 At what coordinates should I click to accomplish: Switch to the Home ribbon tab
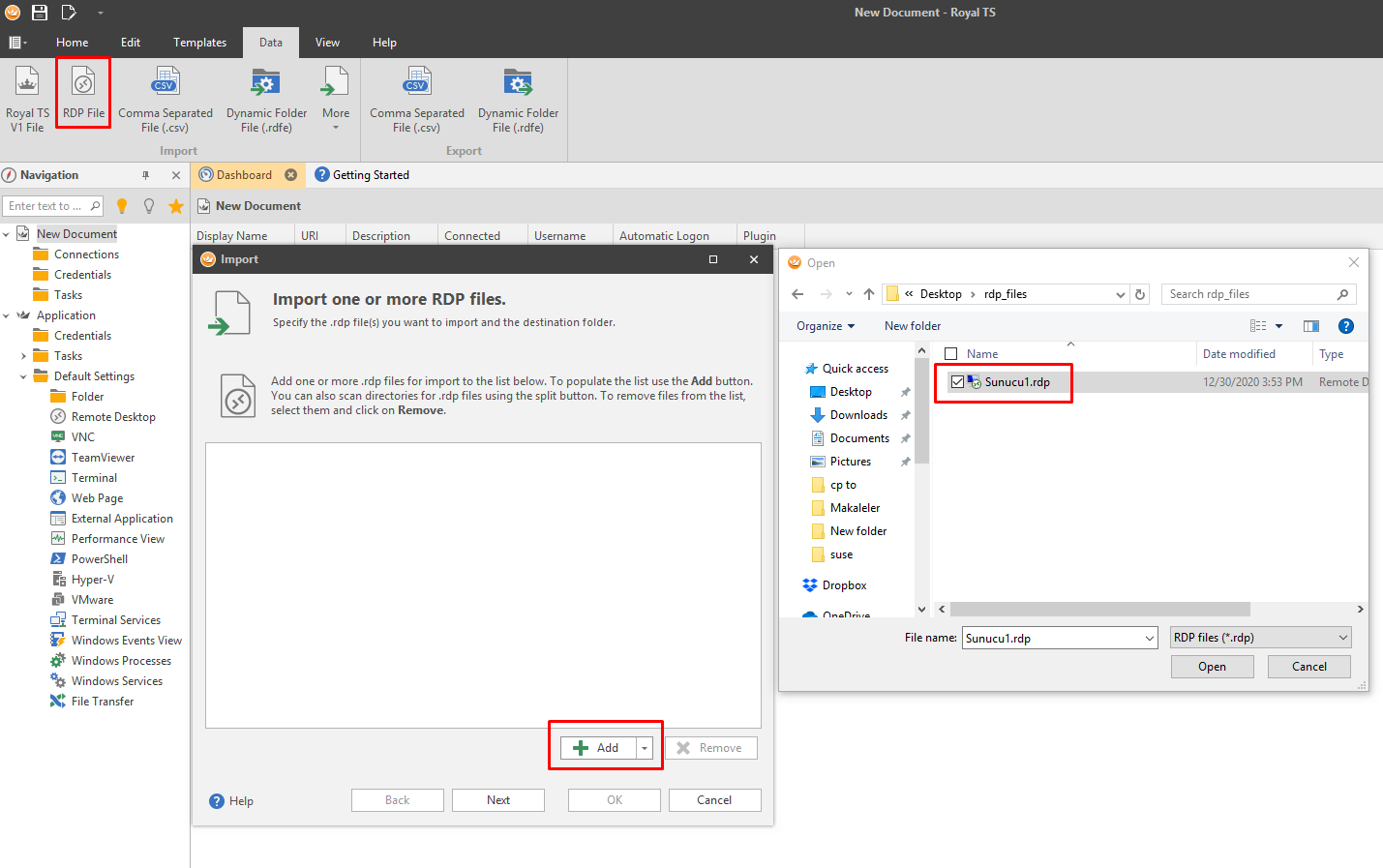coord(72,43)
